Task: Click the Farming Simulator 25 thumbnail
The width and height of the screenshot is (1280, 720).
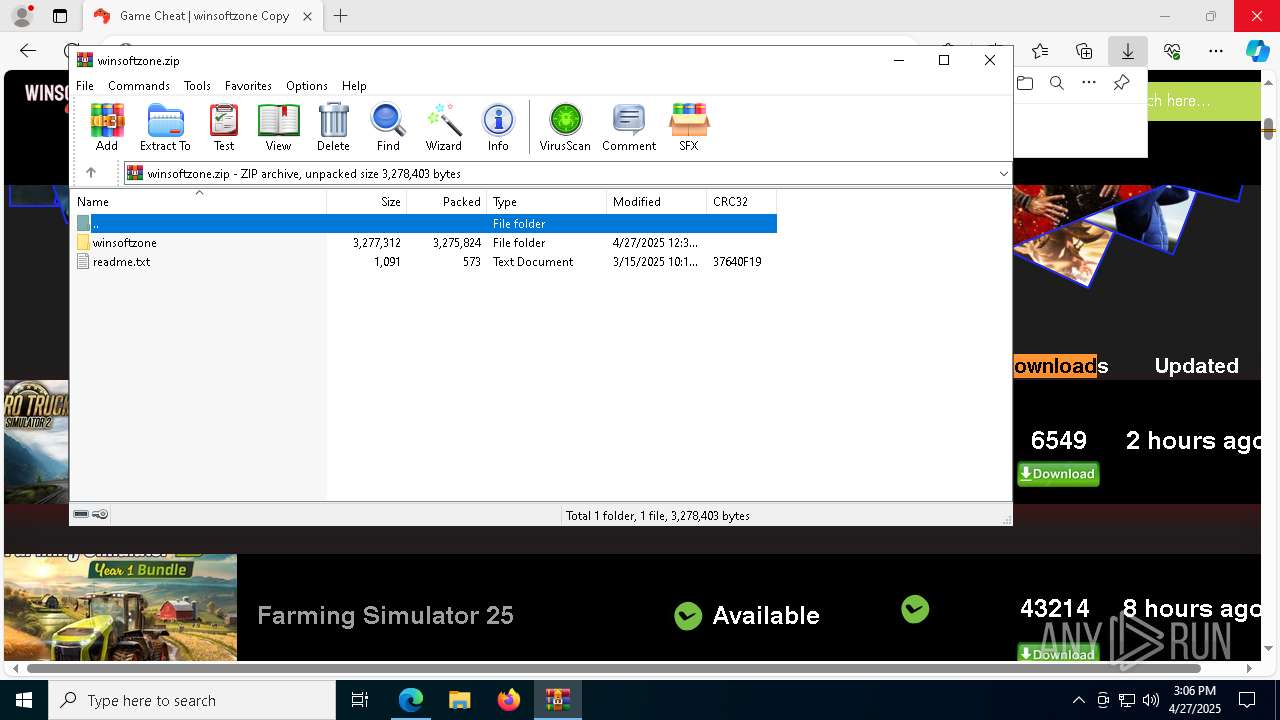Action: click(120, 607)
